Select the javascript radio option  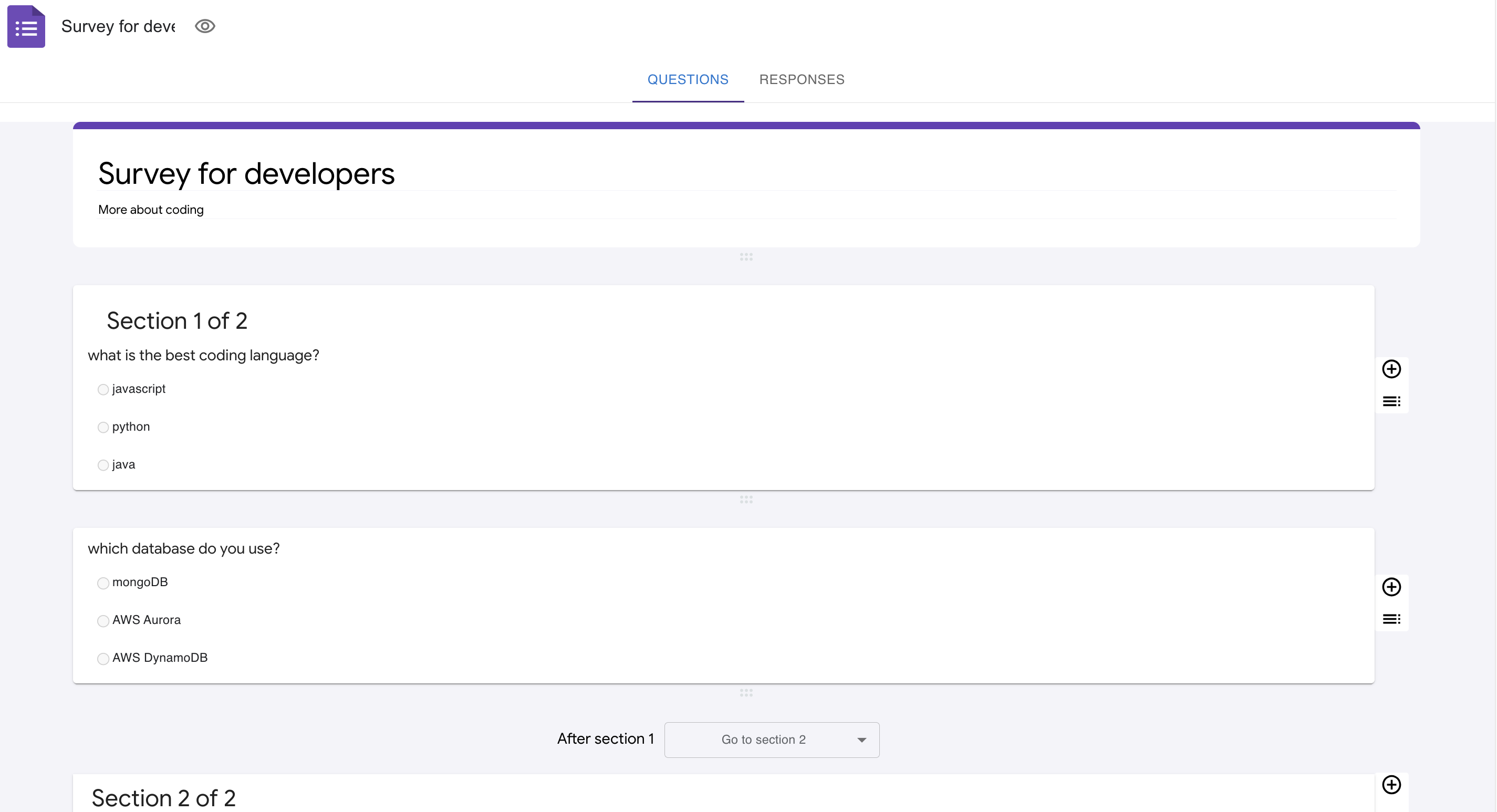pyautogui.click(x=103, y=389)
